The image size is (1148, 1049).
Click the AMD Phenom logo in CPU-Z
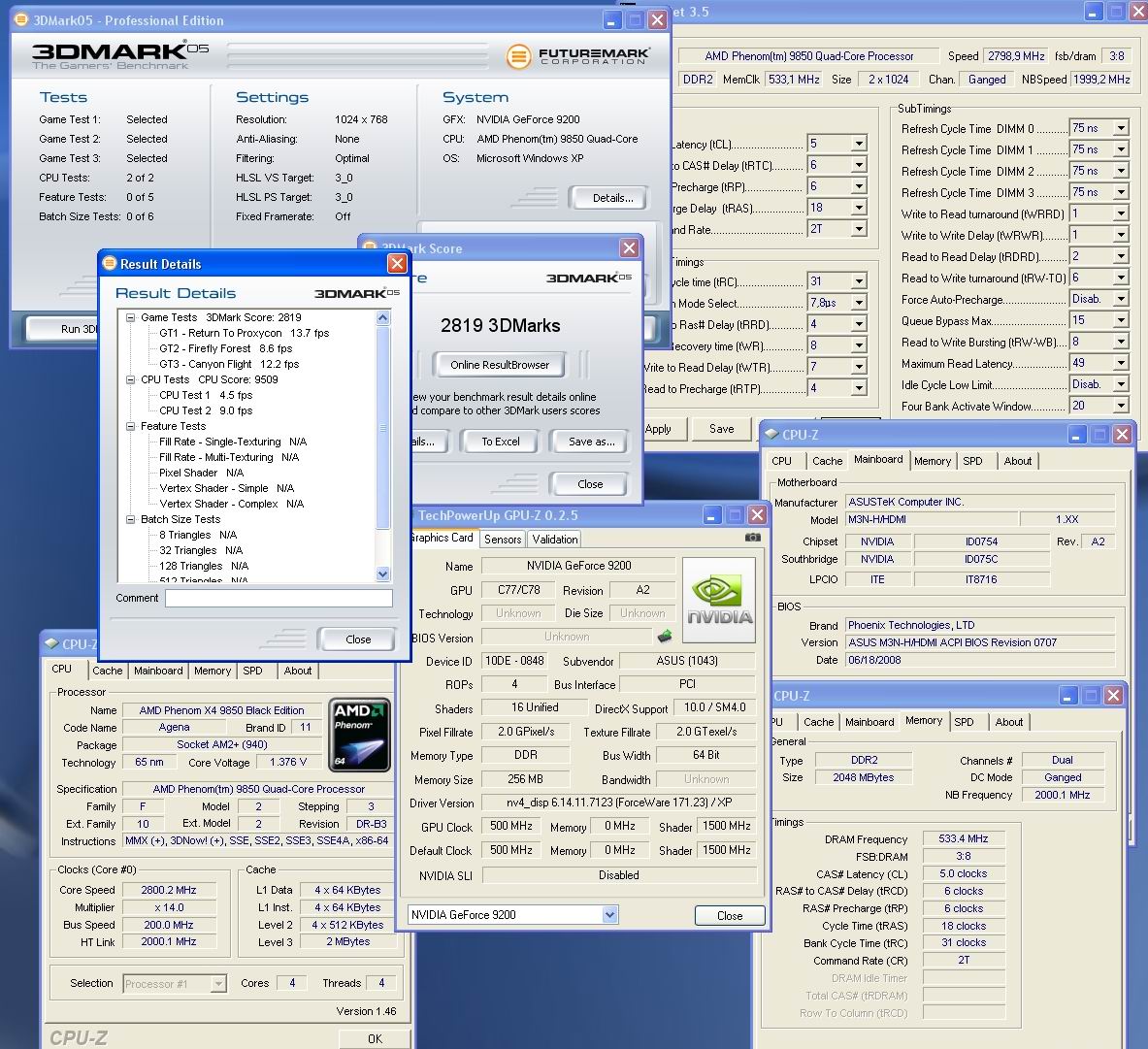[x=359, y=735]
